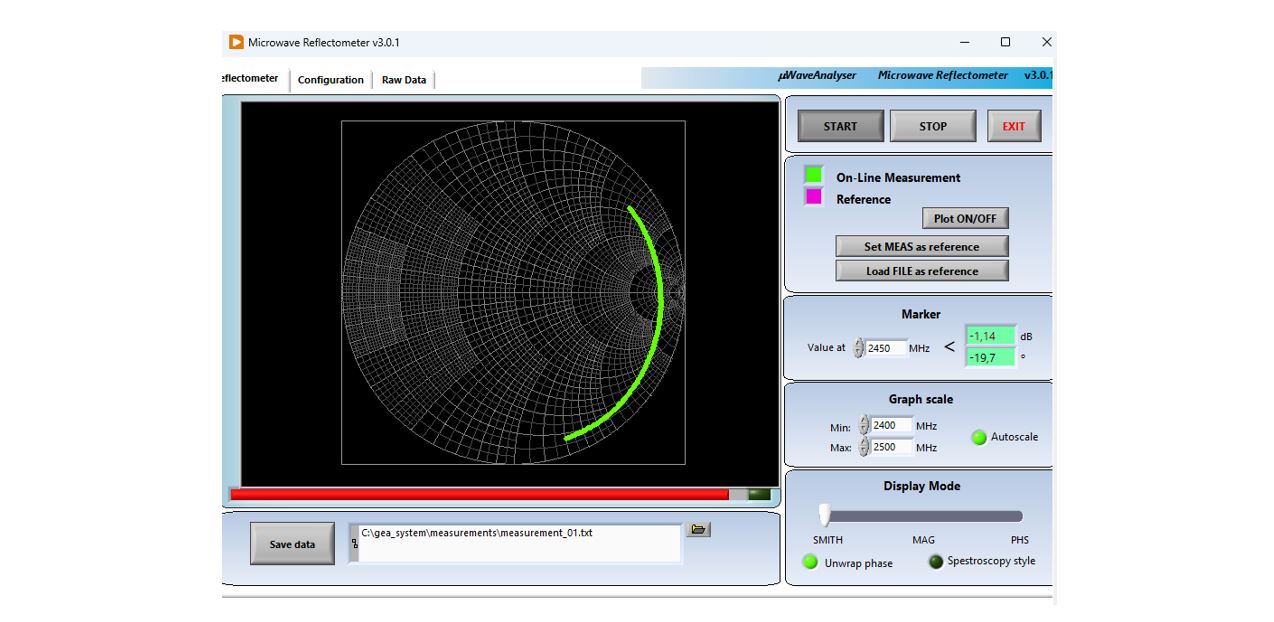Click the START measurement button
This screenshot has height=622, width=1274.
point(840,126)
